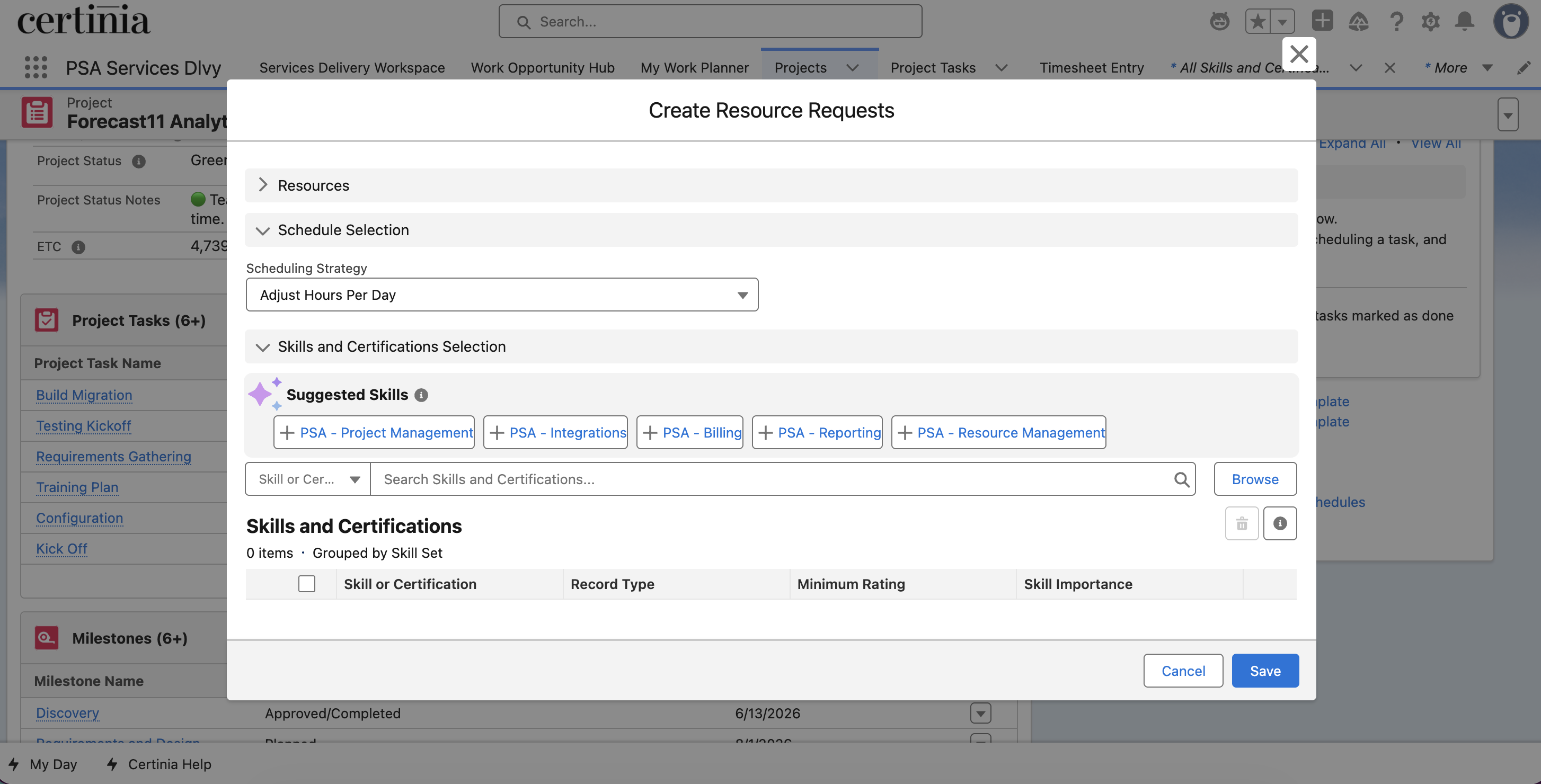This screenshot has width=1541, height=784.
Task: Click the Save button
Action: 1265,671
